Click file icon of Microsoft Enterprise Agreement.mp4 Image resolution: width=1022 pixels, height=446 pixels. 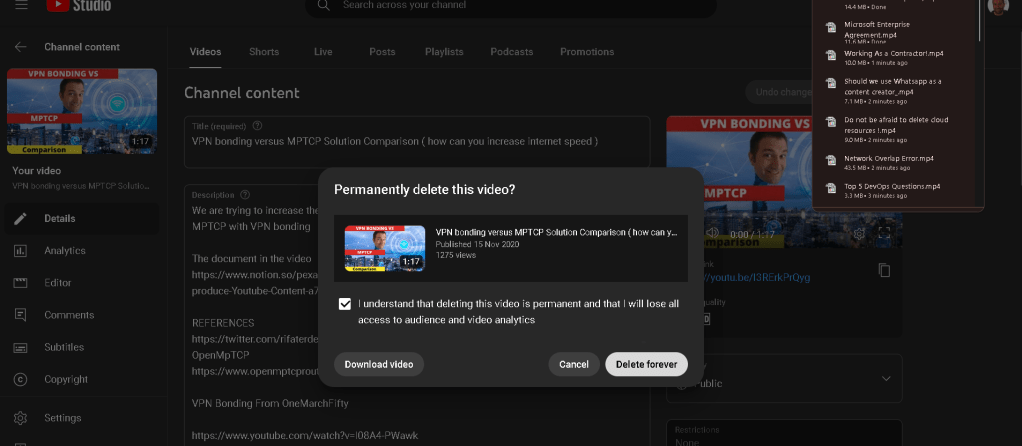[830, 27]
